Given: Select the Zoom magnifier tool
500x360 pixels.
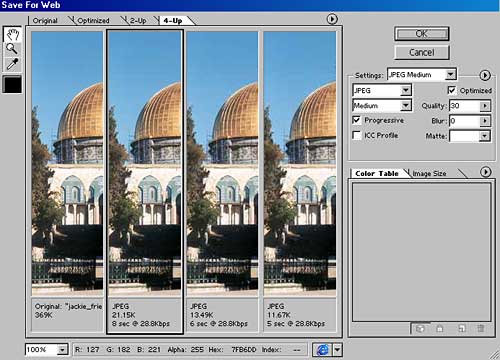Looking at the screenshot, I should point(13,49).
